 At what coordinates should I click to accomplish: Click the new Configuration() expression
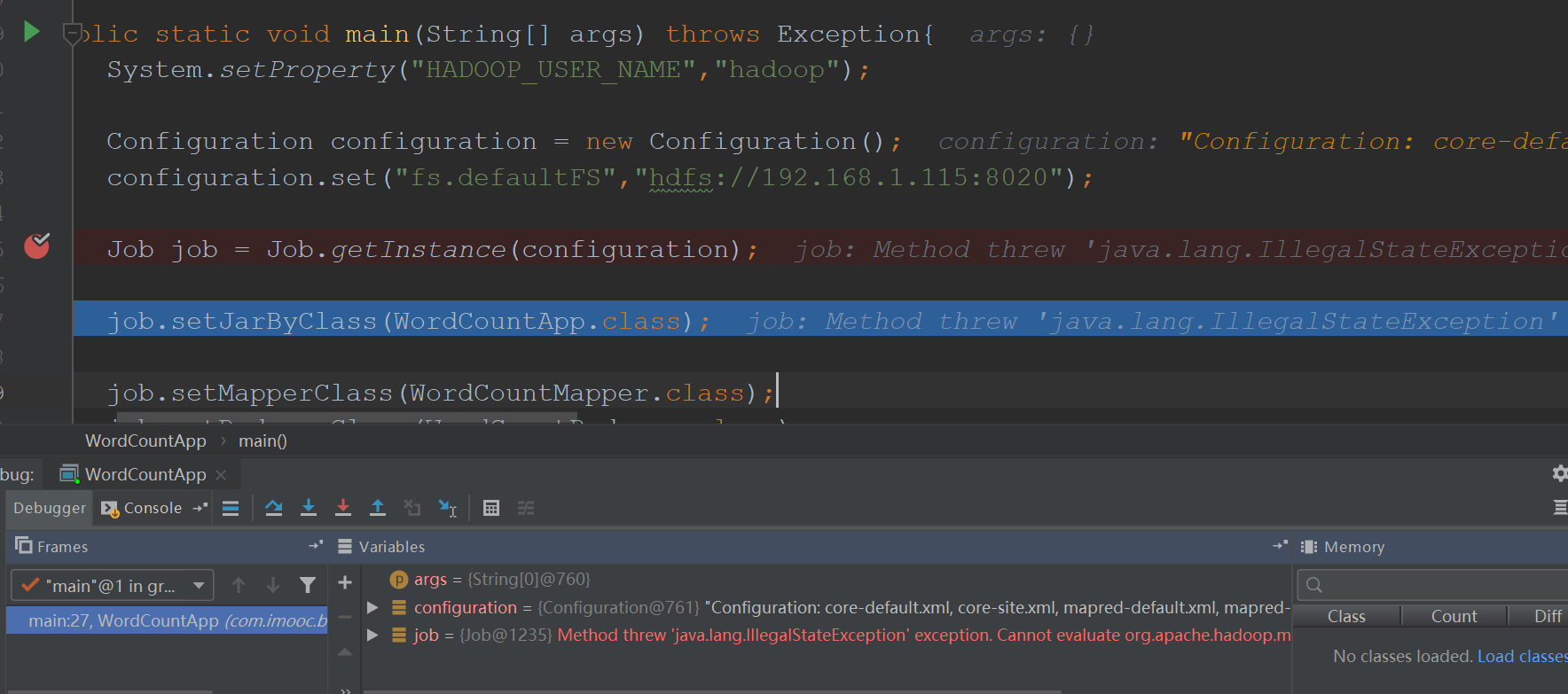pos(735,142)
